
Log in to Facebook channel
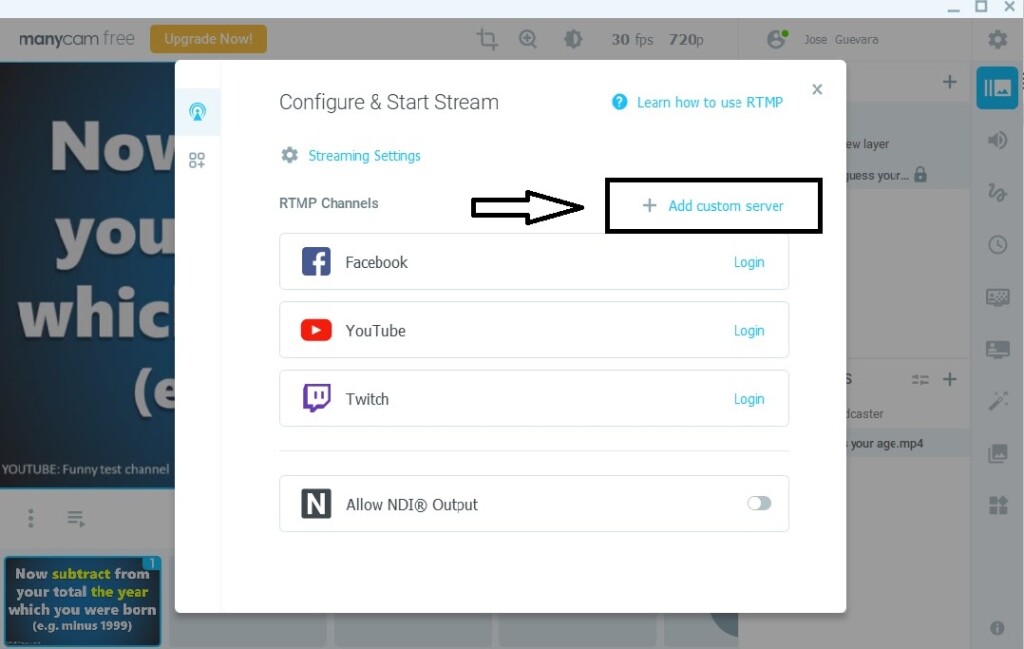pyautogui.click(x=748, y=262)
